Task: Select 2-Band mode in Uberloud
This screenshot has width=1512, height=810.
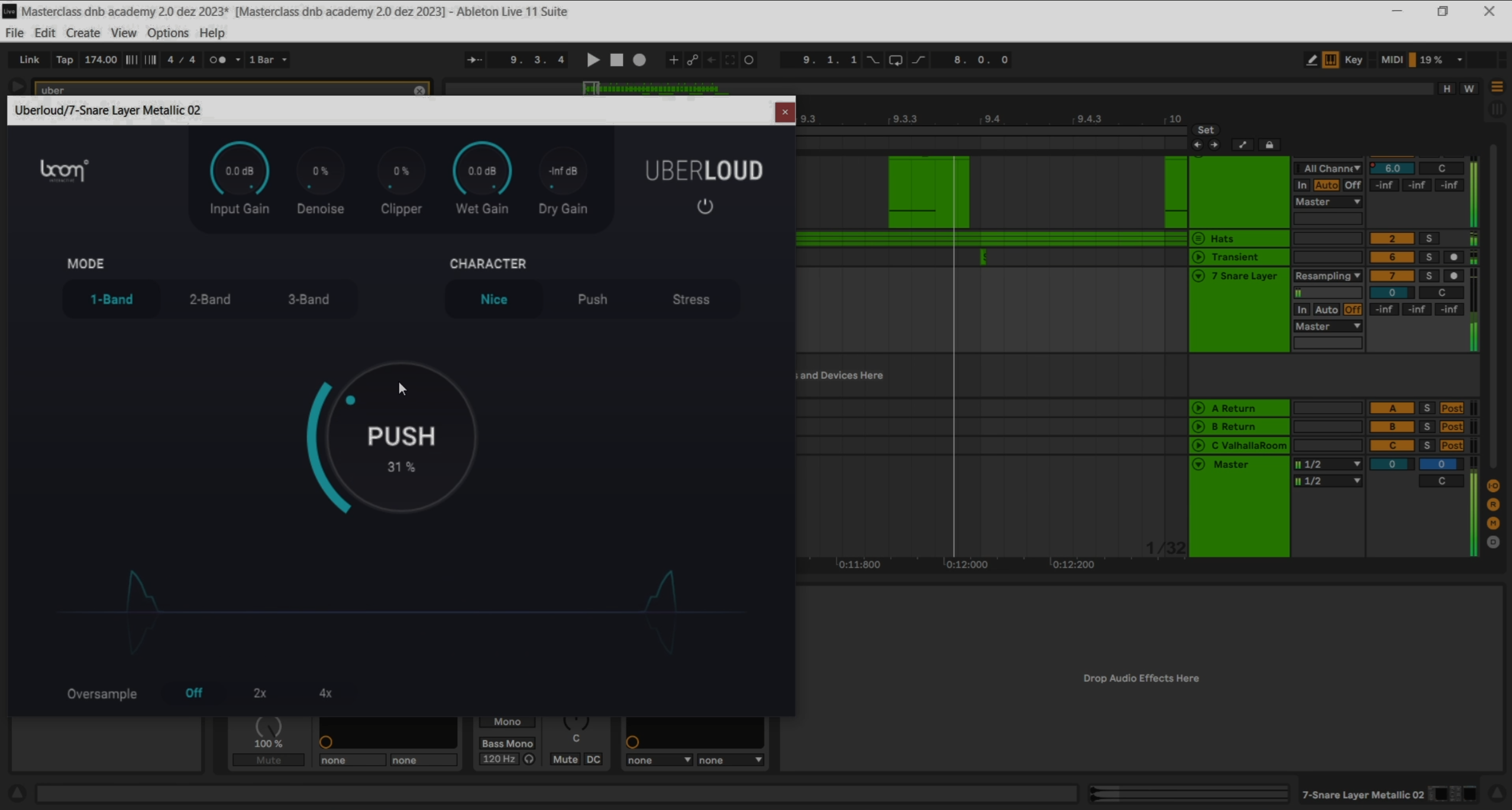Action: 210,299
